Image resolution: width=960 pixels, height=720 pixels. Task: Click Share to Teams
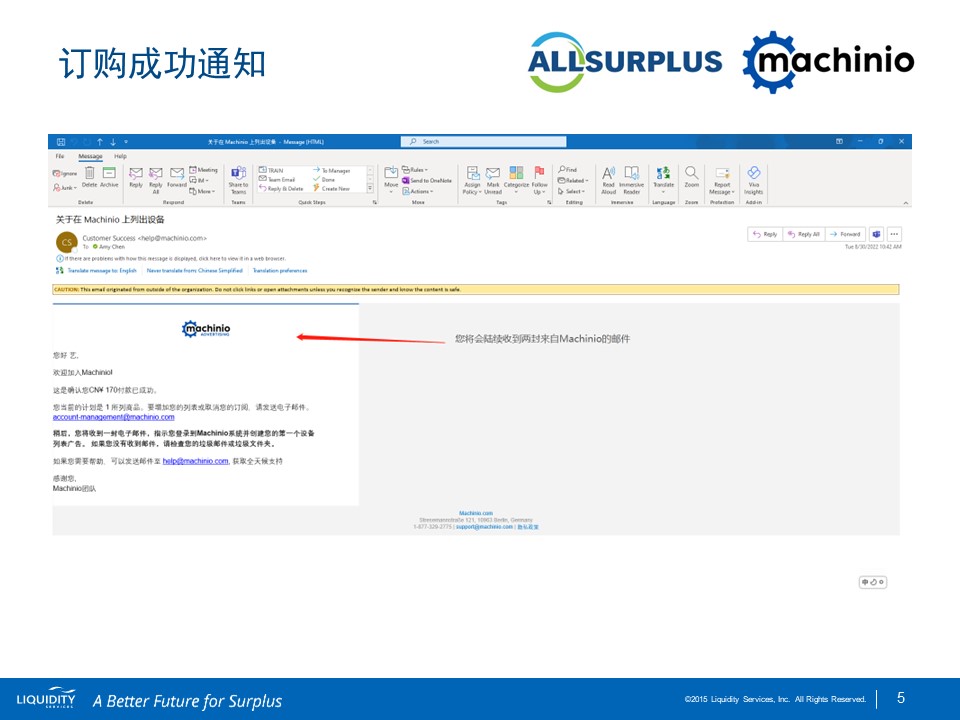click(238, 180)
